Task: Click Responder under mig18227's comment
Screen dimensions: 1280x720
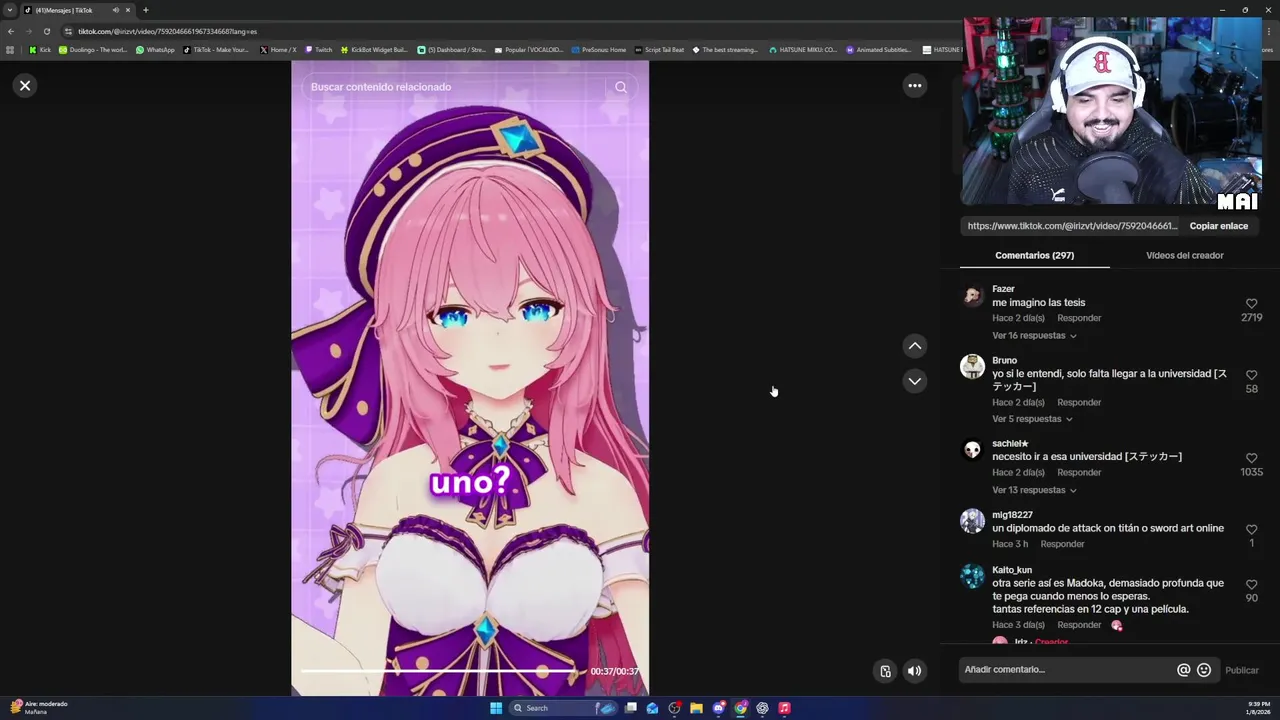Action: (x=1062, y=544)
